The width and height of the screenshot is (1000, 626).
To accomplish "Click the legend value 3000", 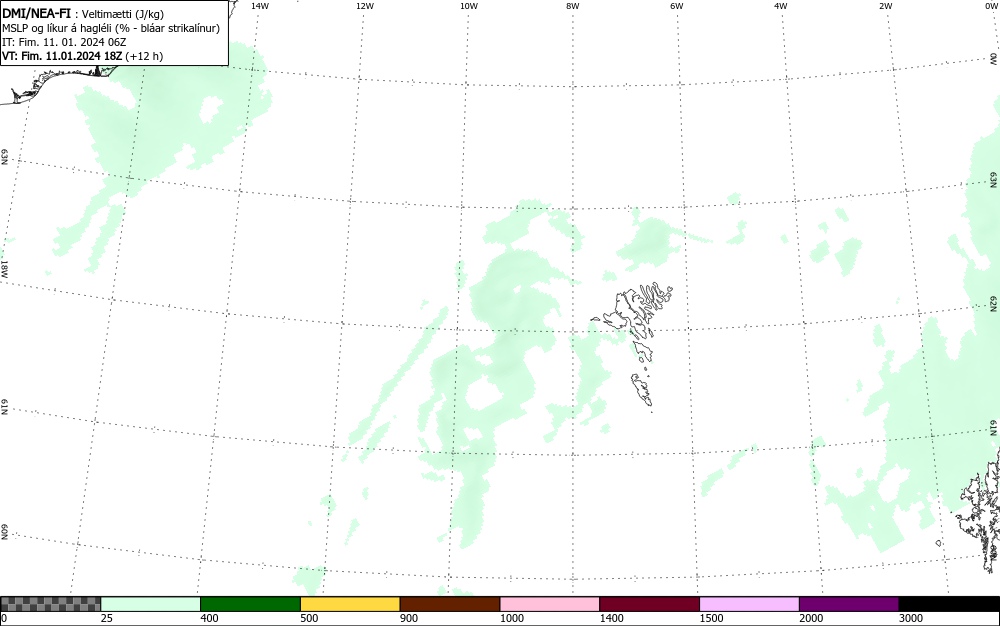I will 911,618.
